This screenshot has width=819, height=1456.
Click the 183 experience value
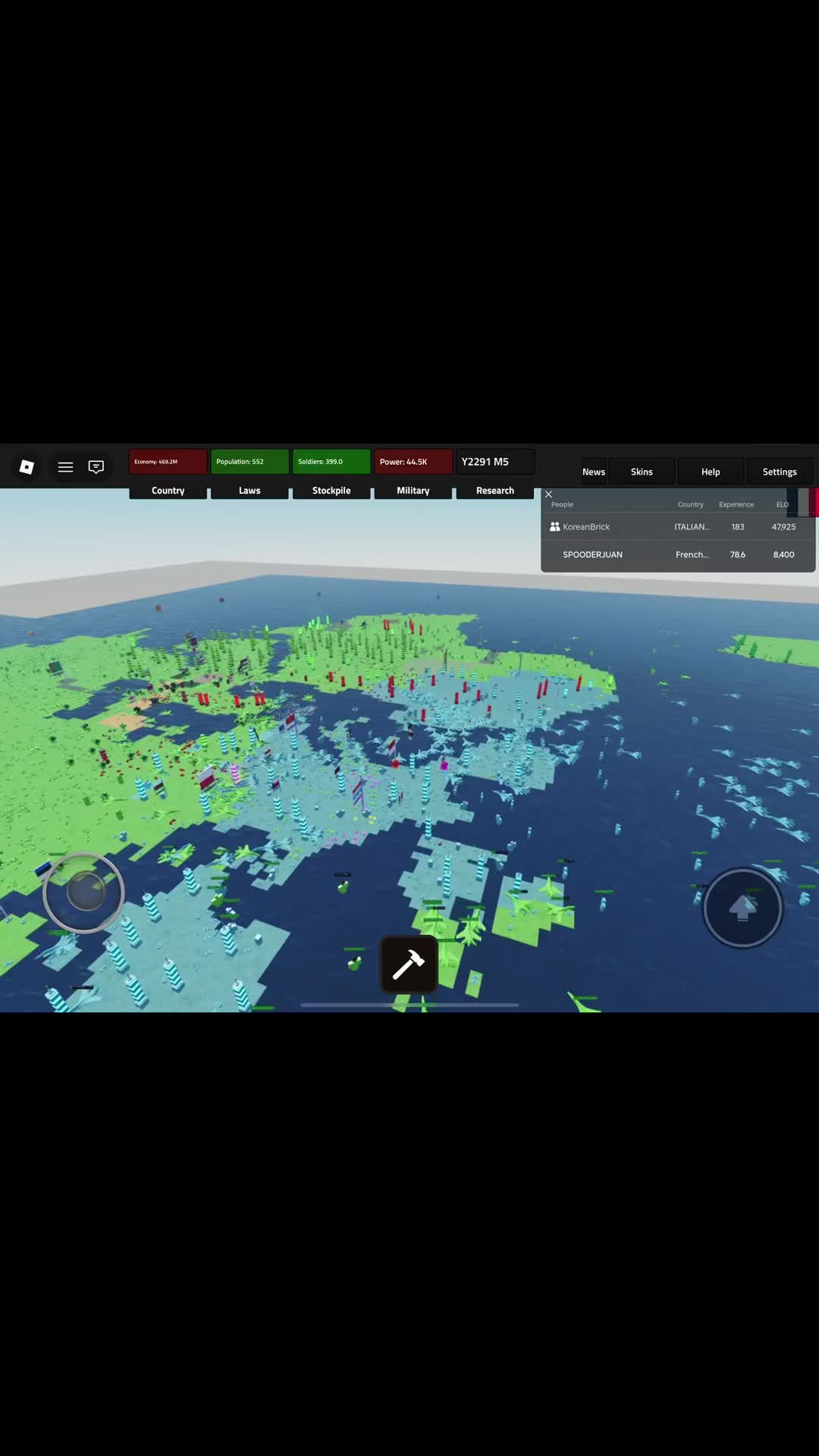(x=738, y=527)
